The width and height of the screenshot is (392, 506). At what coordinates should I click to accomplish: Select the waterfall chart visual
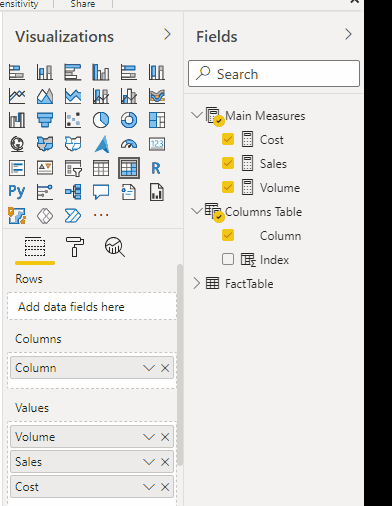(17, 120)
